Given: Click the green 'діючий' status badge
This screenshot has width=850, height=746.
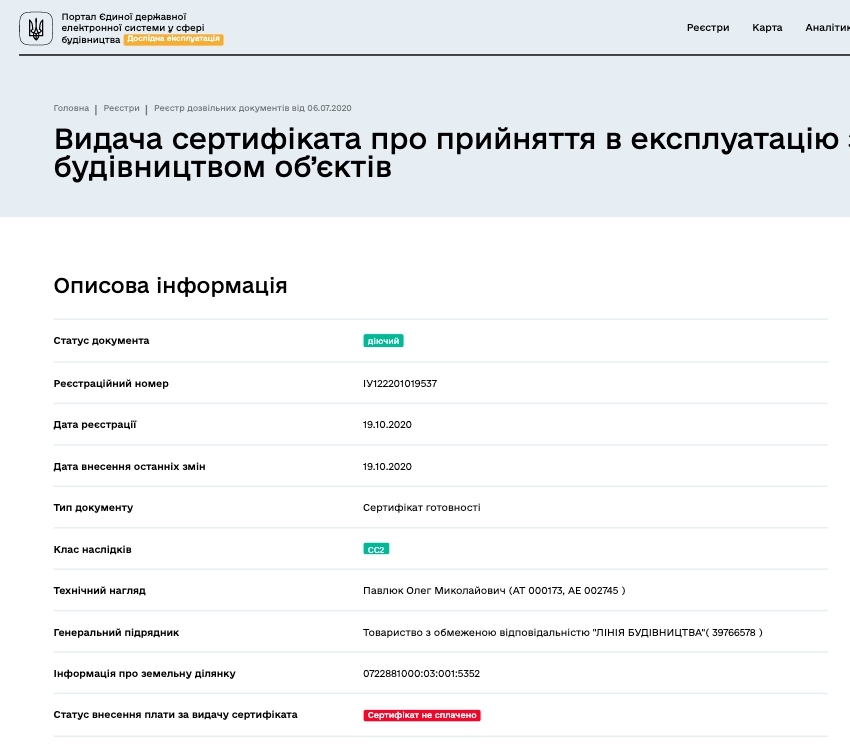Looking at the screenshot, I should [x=383, y=340].
